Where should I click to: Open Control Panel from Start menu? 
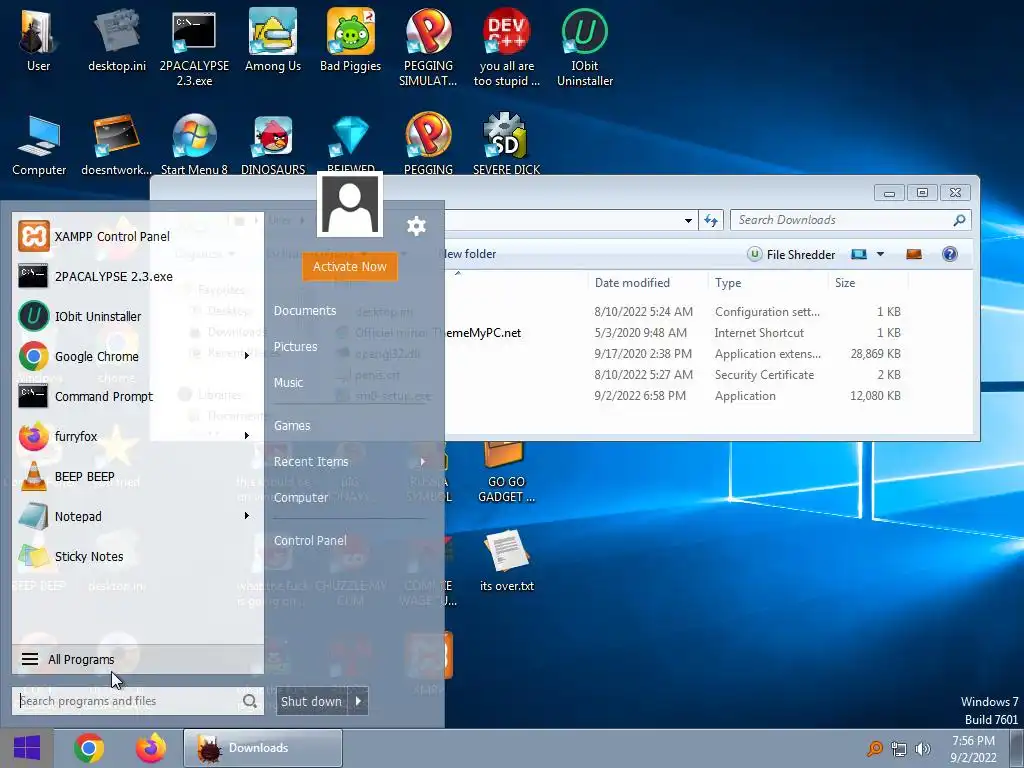[310, 541]
